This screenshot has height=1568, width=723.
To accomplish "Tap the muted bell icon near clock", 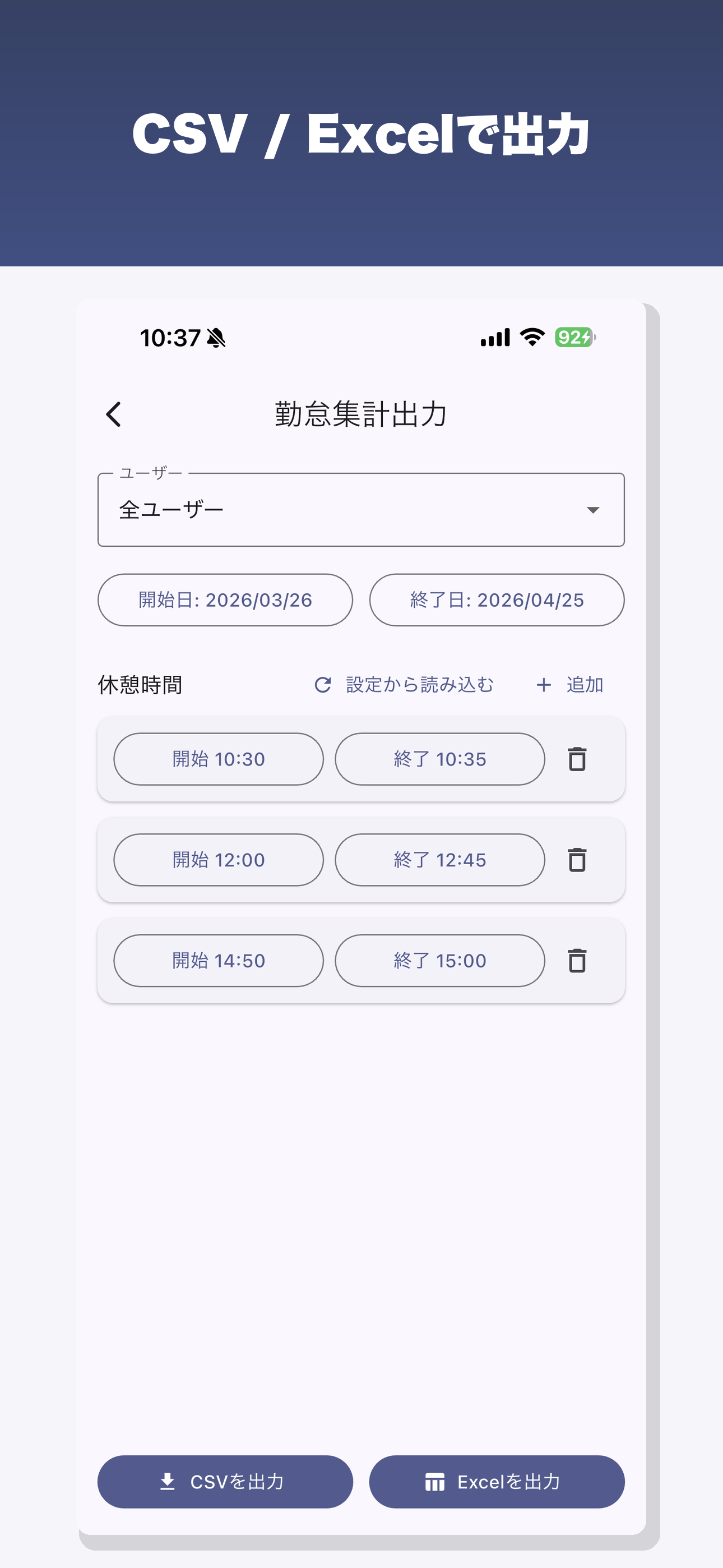I will [216, 338].
